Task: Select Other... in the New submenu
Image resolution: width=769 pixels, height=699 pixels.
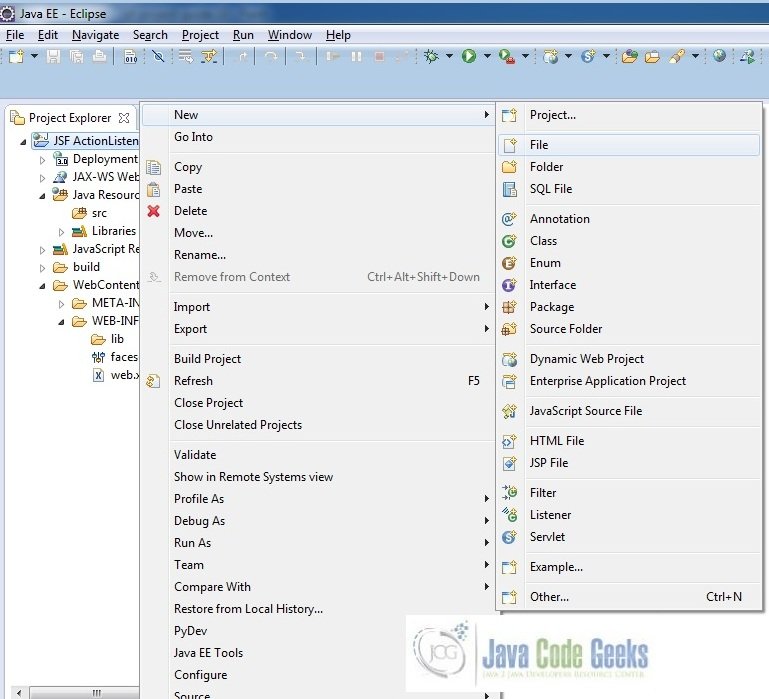Action: click(628, 597)
